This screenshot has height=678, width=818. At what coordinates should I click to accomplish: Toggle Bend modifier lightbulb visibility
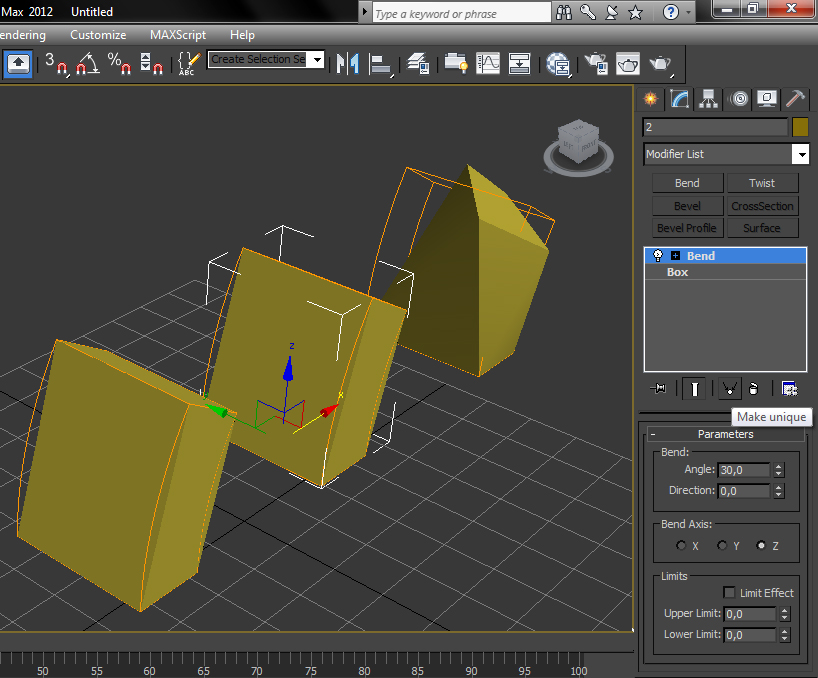coord(658,256)
